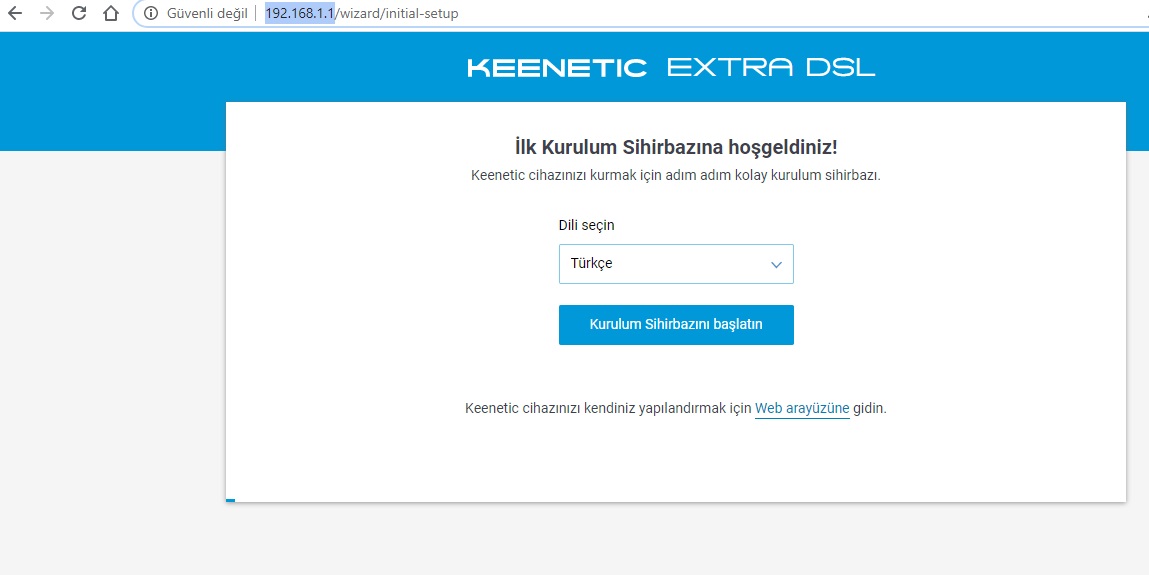Click the browser forward arrow

[x=47, y=13]
